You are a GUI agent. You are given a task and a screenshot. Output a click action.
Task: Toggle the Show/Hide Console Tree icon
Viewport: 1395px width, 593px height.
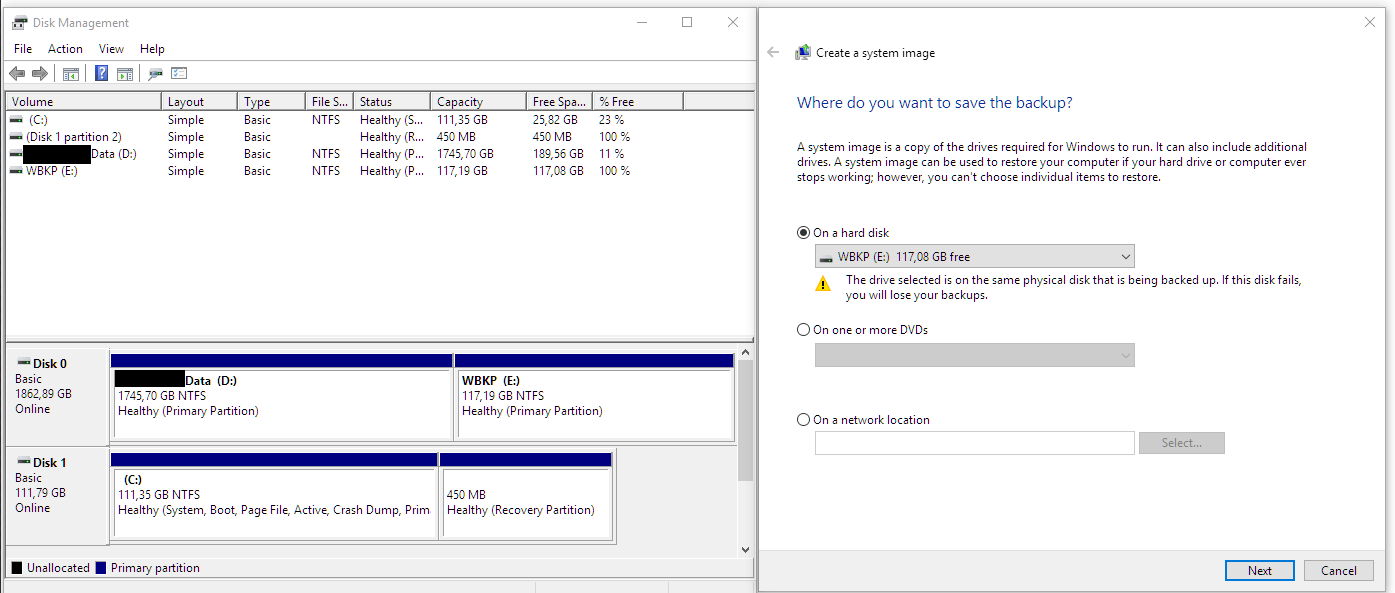pyautogui.click(x=70, y=73)
